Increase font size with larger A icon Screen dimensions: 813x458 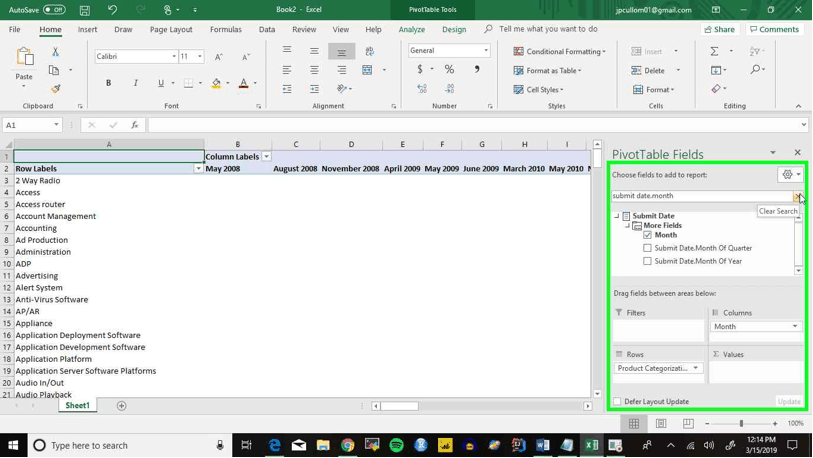[x=219, y=57]
